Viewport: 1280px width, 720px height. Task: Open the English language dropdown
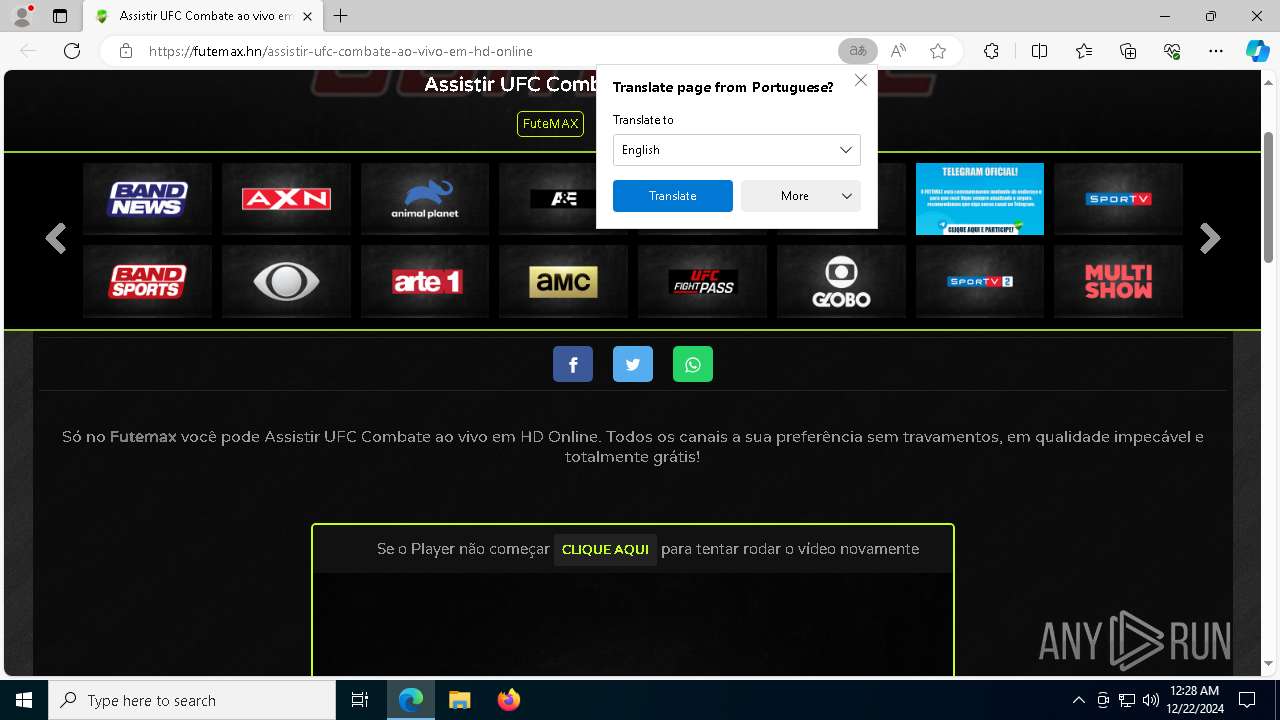[x=737, y=150]
